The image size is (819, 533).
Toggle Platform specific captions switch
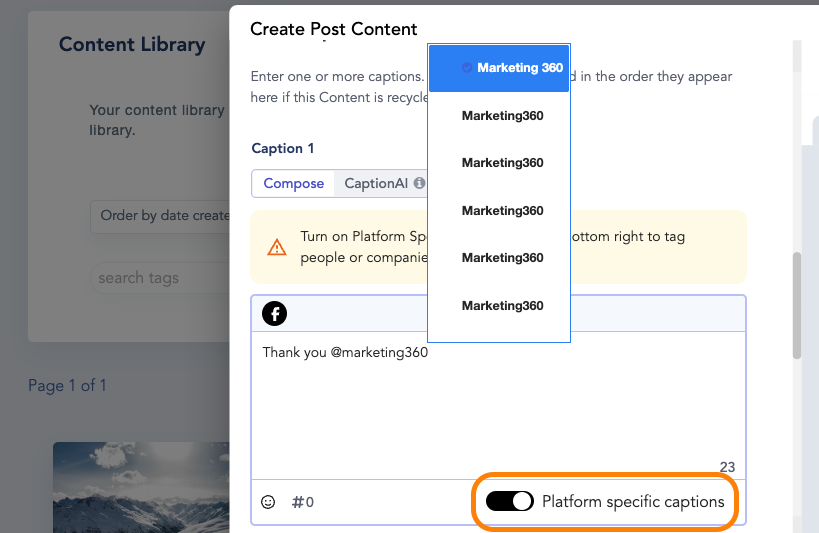[509, 501]
